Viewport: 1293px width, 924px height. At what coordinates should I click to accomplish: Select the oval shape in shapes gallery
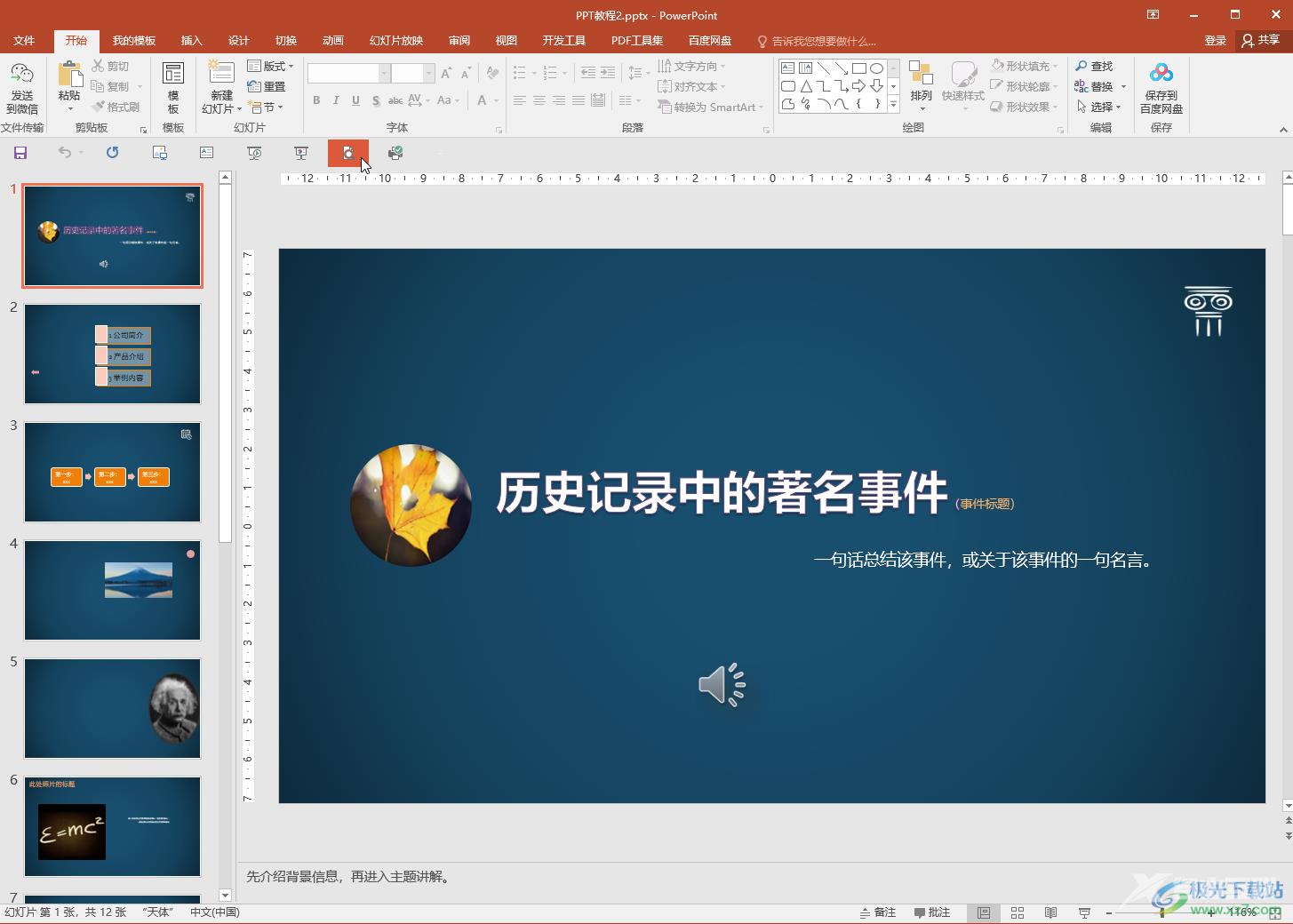point(876,68)
